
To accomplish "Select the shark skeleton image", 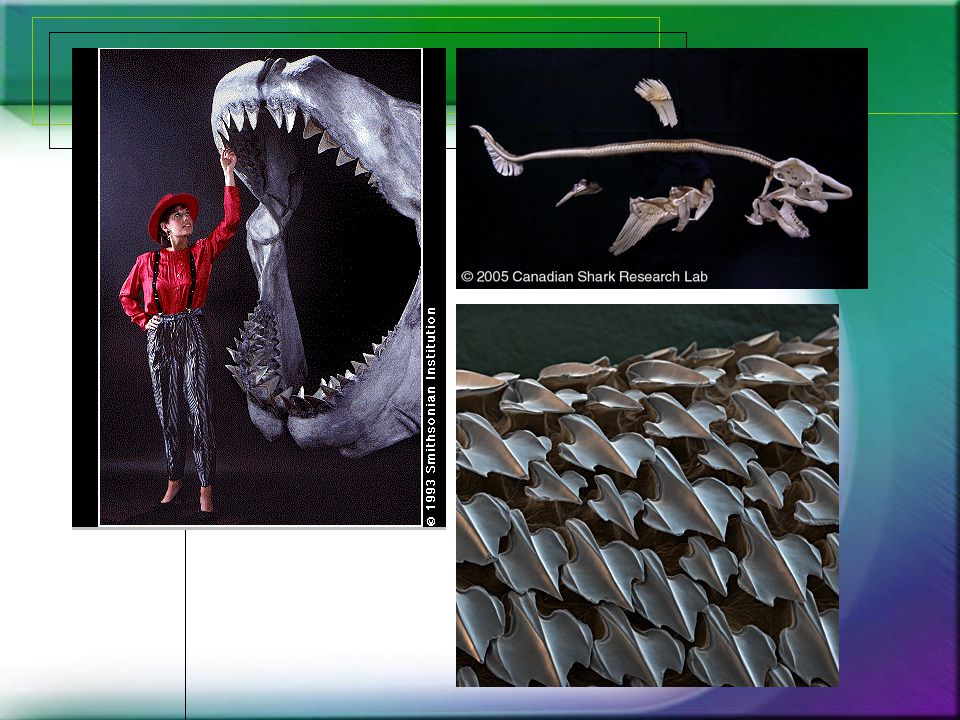I will (x=662, y=168).
